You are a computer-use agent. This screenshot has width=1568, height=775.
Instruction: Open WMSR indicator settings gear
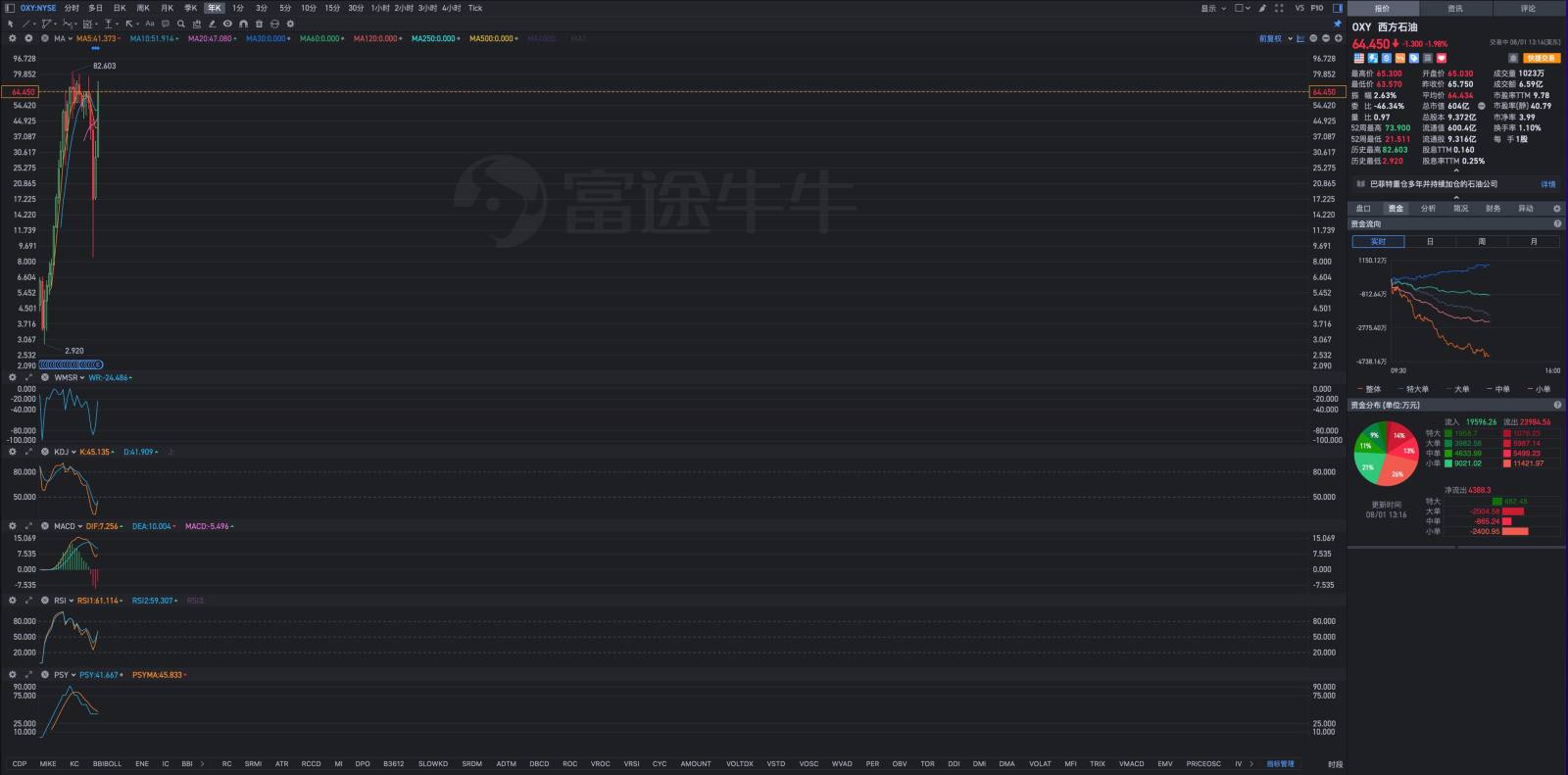(12, 377)
